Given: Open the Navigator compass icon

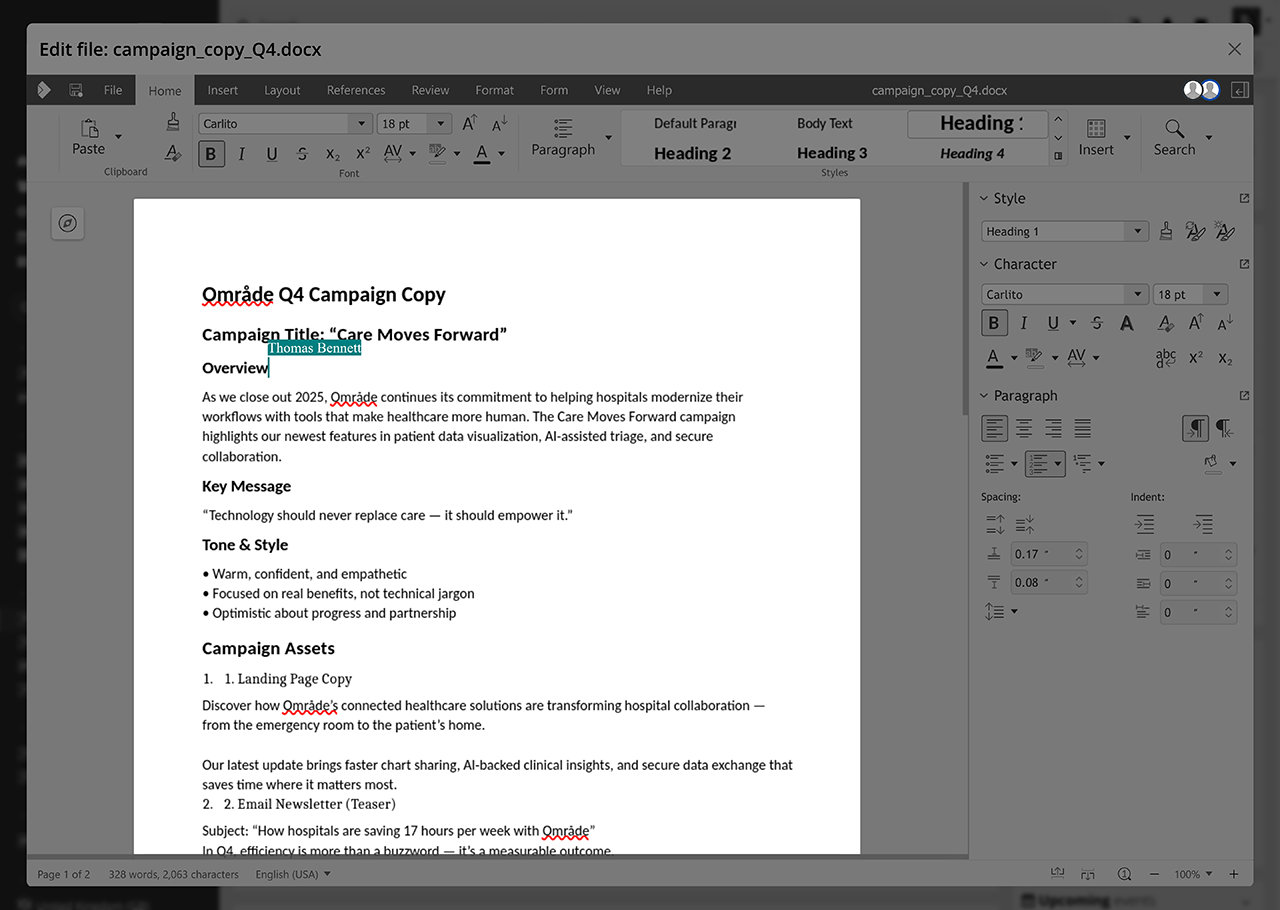Looking at the screenshot, I should coord(68,223).
